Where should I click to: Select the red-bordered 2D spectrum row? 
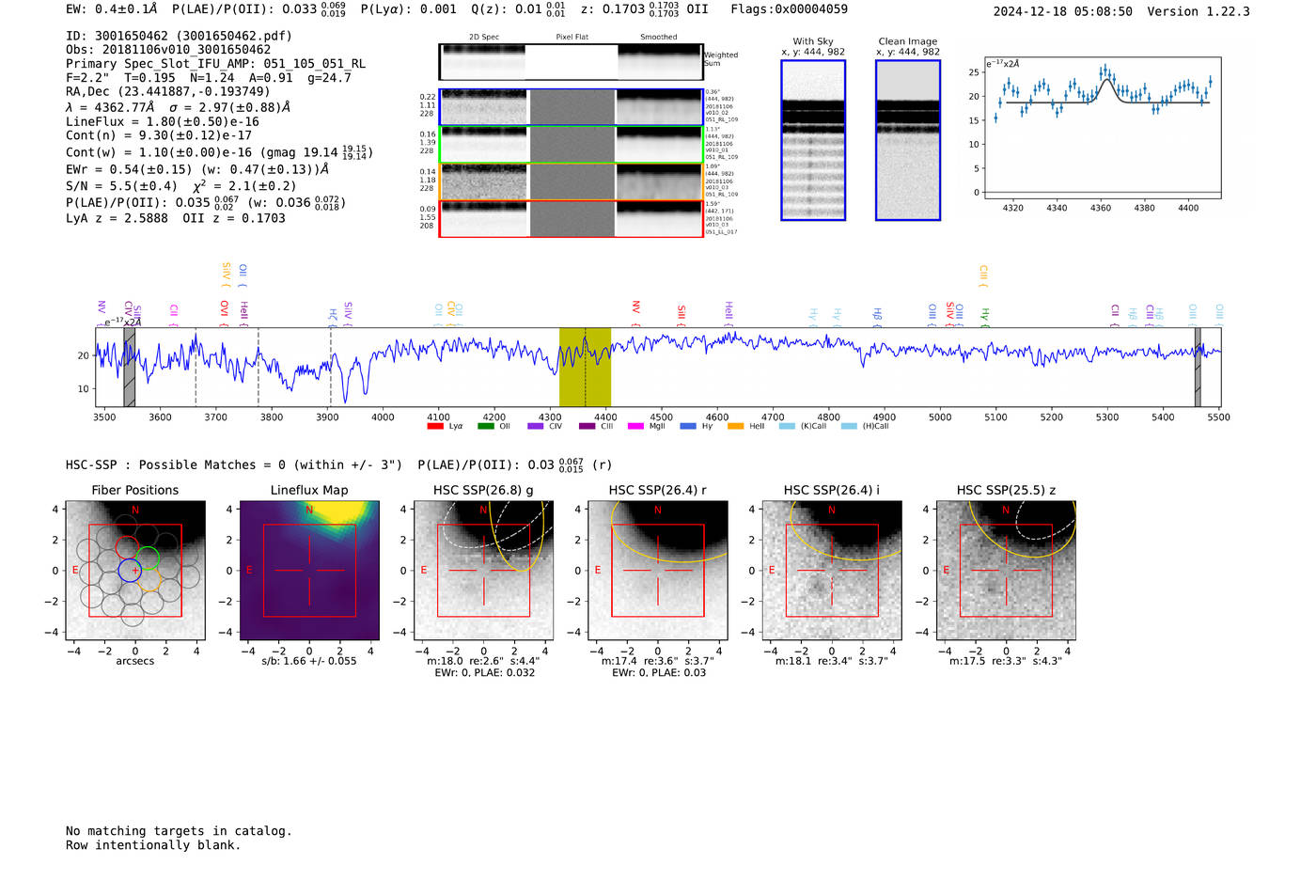pyautogui.click(x=571, y=219)
